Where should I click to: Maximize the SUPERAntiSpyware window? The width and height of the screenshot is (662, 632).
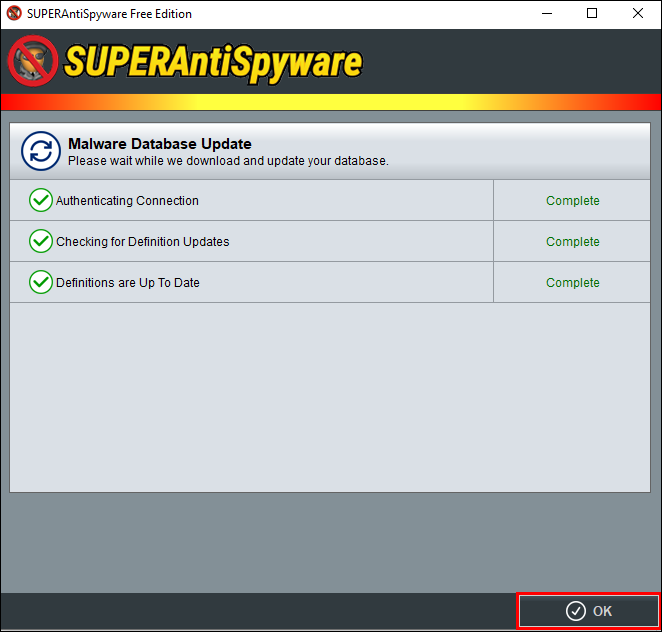click(x=592, y=14)
